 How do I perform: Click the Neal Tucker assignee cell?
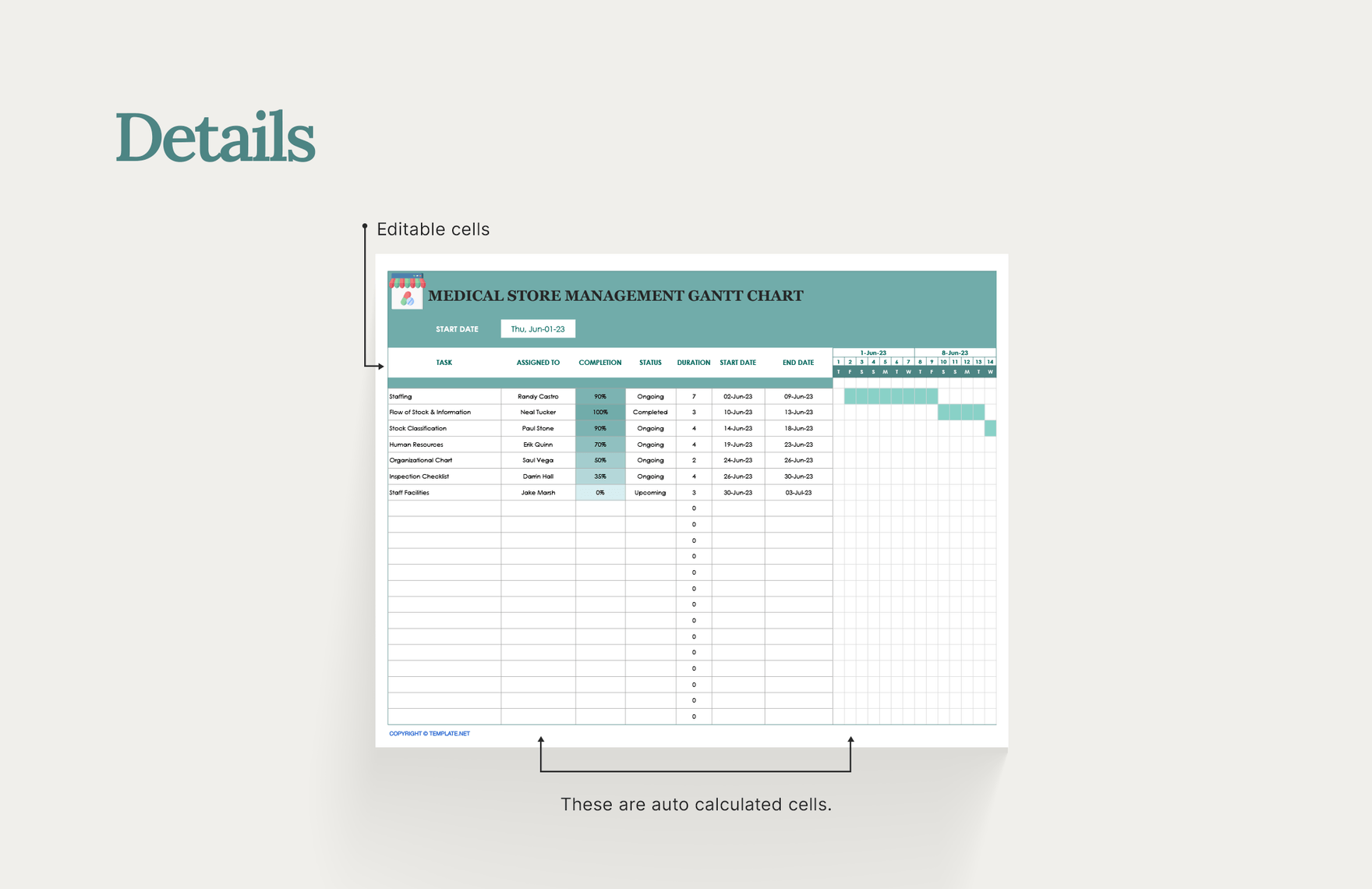point(538,412)
